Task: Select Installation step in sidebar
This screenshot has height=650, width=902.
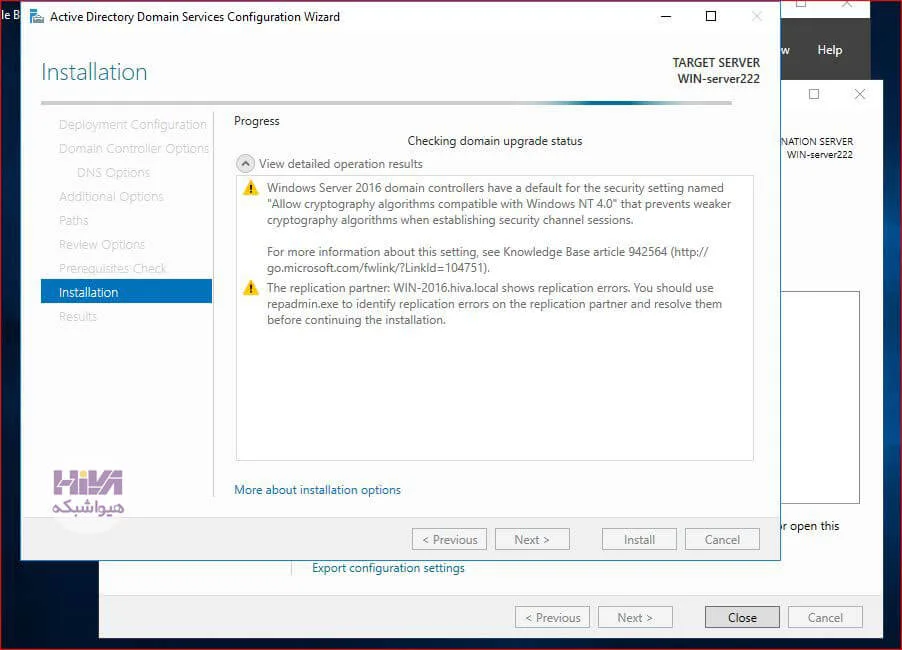Action: [127, 292]
